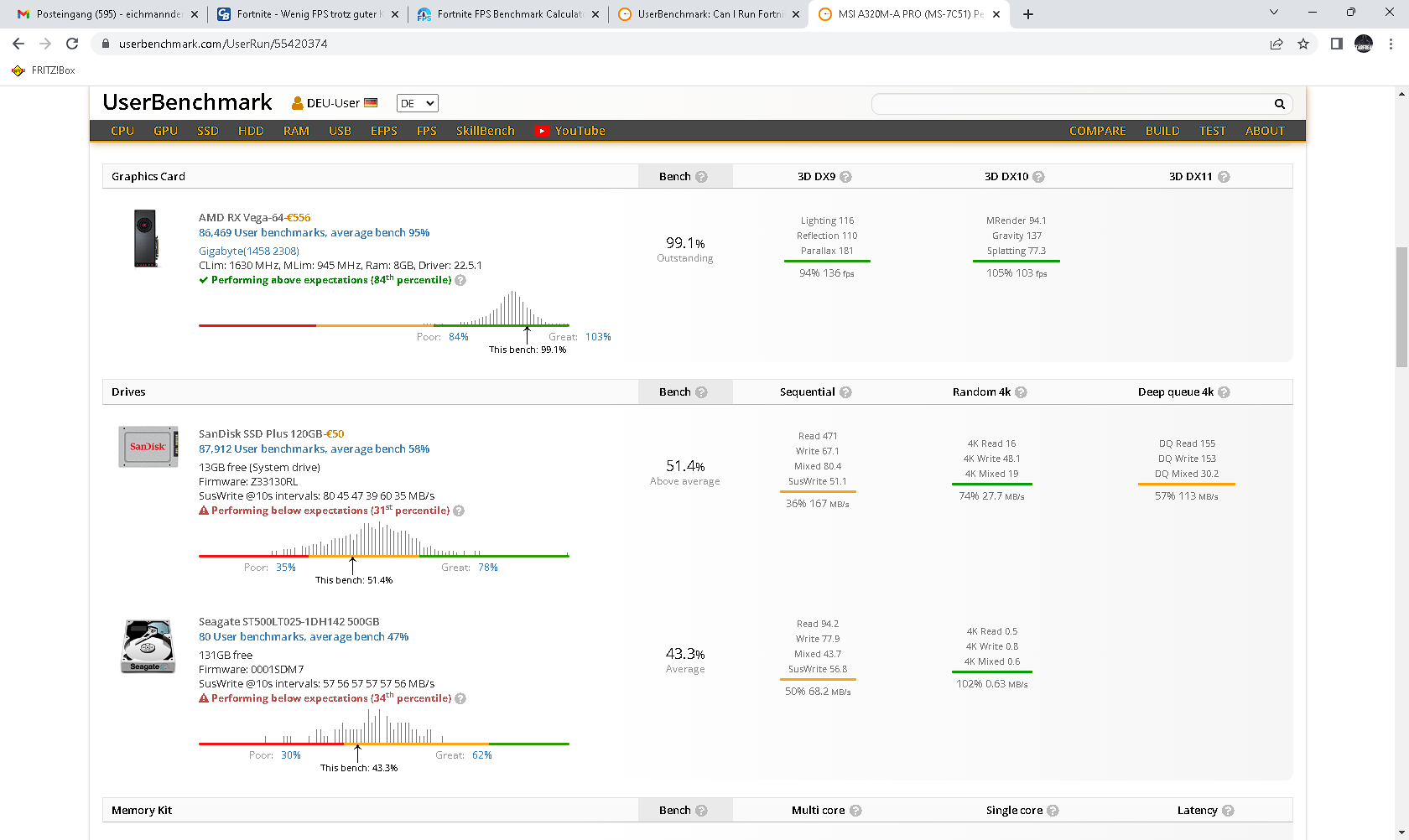Click the browser address bar URL

coord(223,44)
